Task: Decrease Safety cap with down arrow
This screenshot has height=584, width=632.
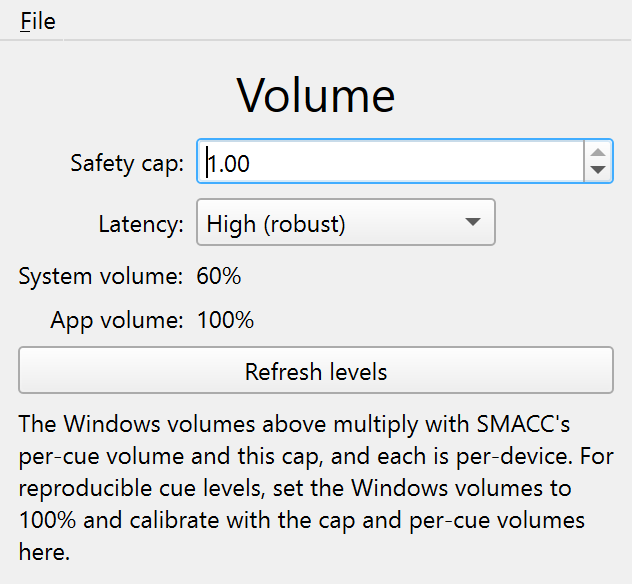Action: (598, 170)
